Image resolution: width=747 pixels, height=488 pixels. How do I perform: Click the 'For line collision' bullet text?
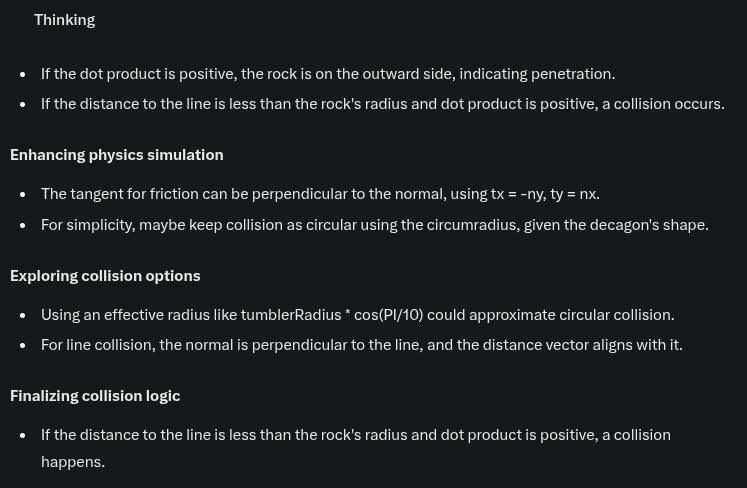[x=362, y=345]
